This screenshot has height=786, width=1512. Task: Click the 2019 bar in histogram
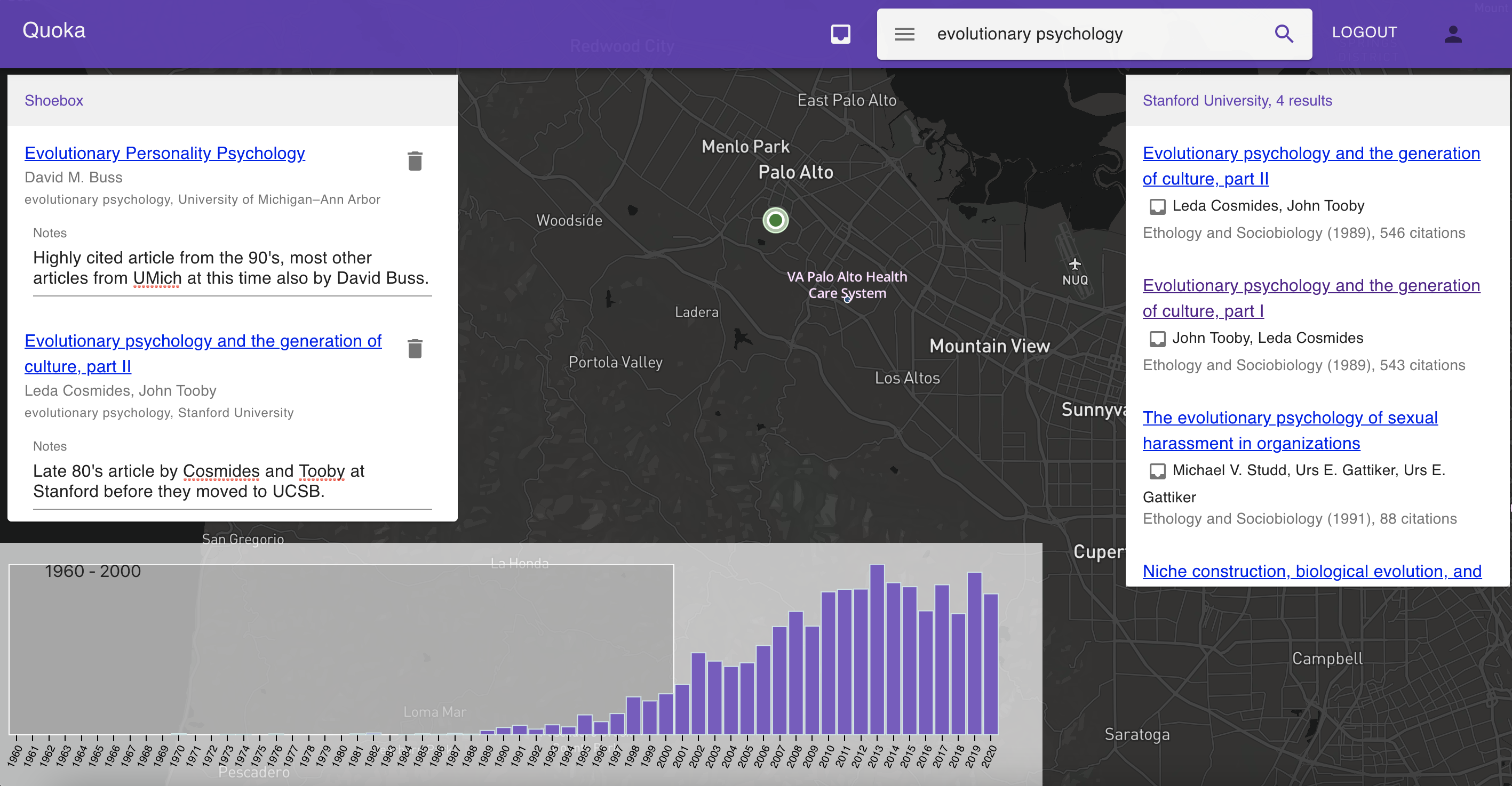click(x=974, y=653)
